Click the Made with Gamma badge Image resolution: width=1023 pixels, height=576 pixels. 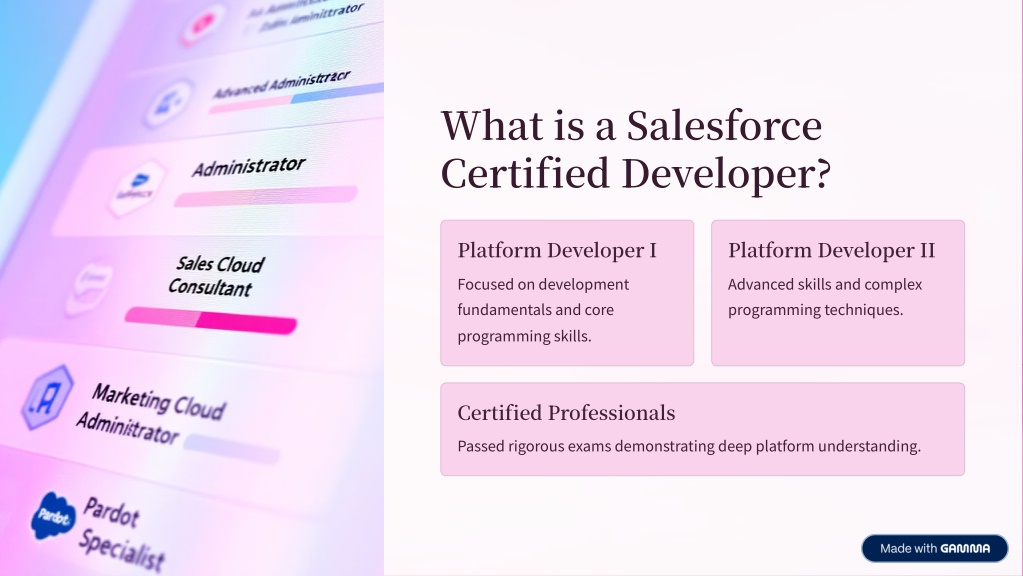click(934, 549)
